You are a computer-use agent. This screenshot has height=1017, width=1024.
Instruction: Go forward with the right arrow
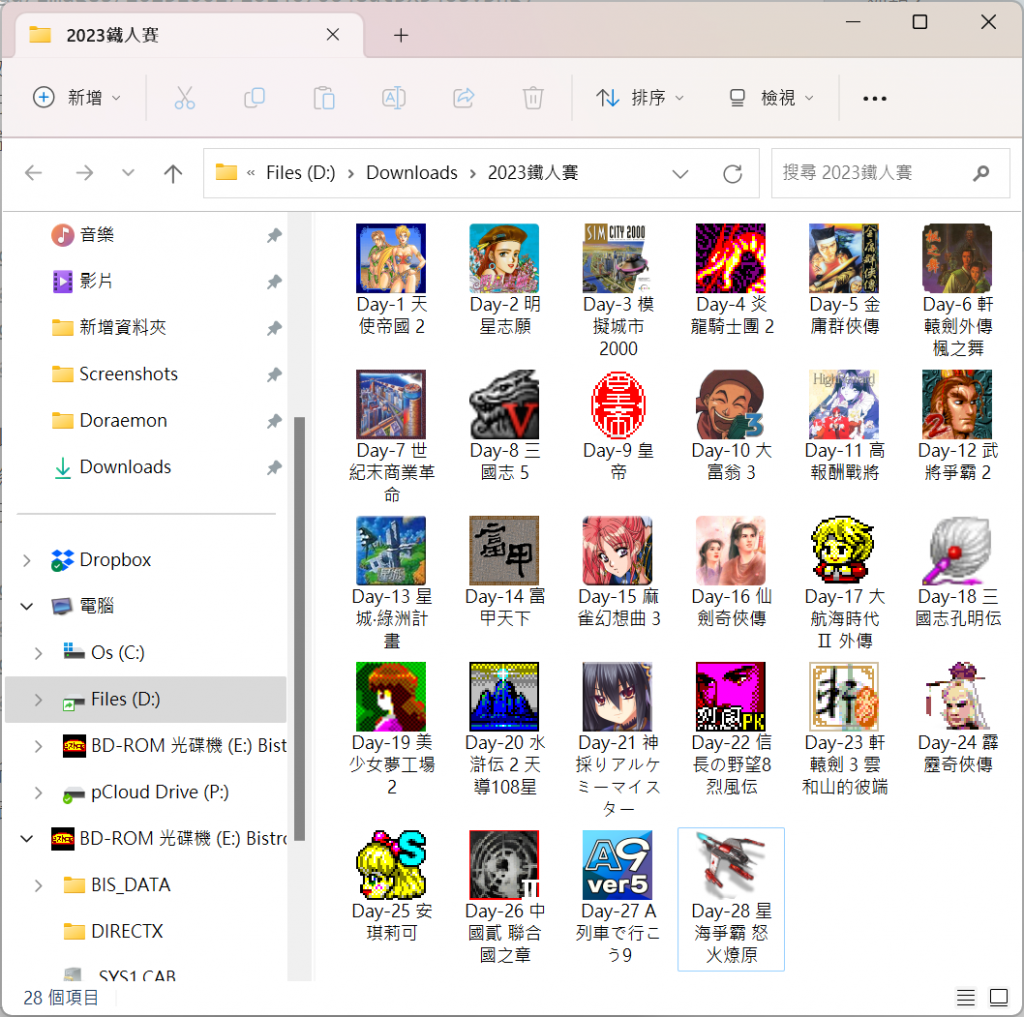84,173
